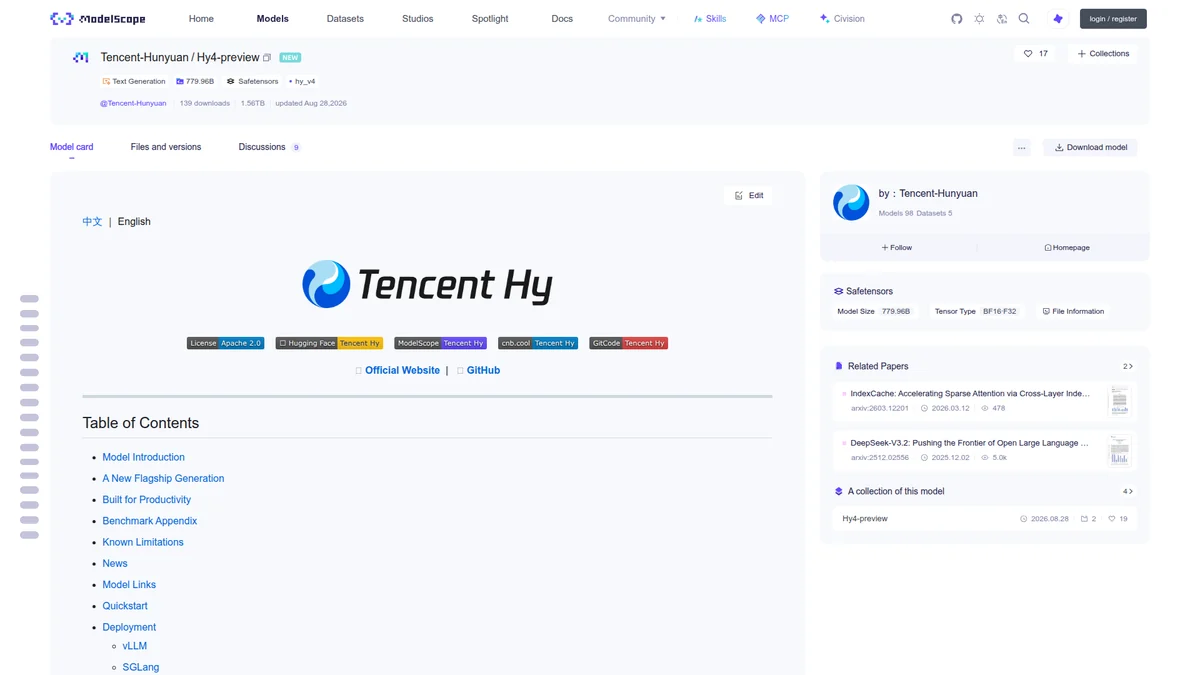Open Studios in top navigation

(x=418, y=19)
